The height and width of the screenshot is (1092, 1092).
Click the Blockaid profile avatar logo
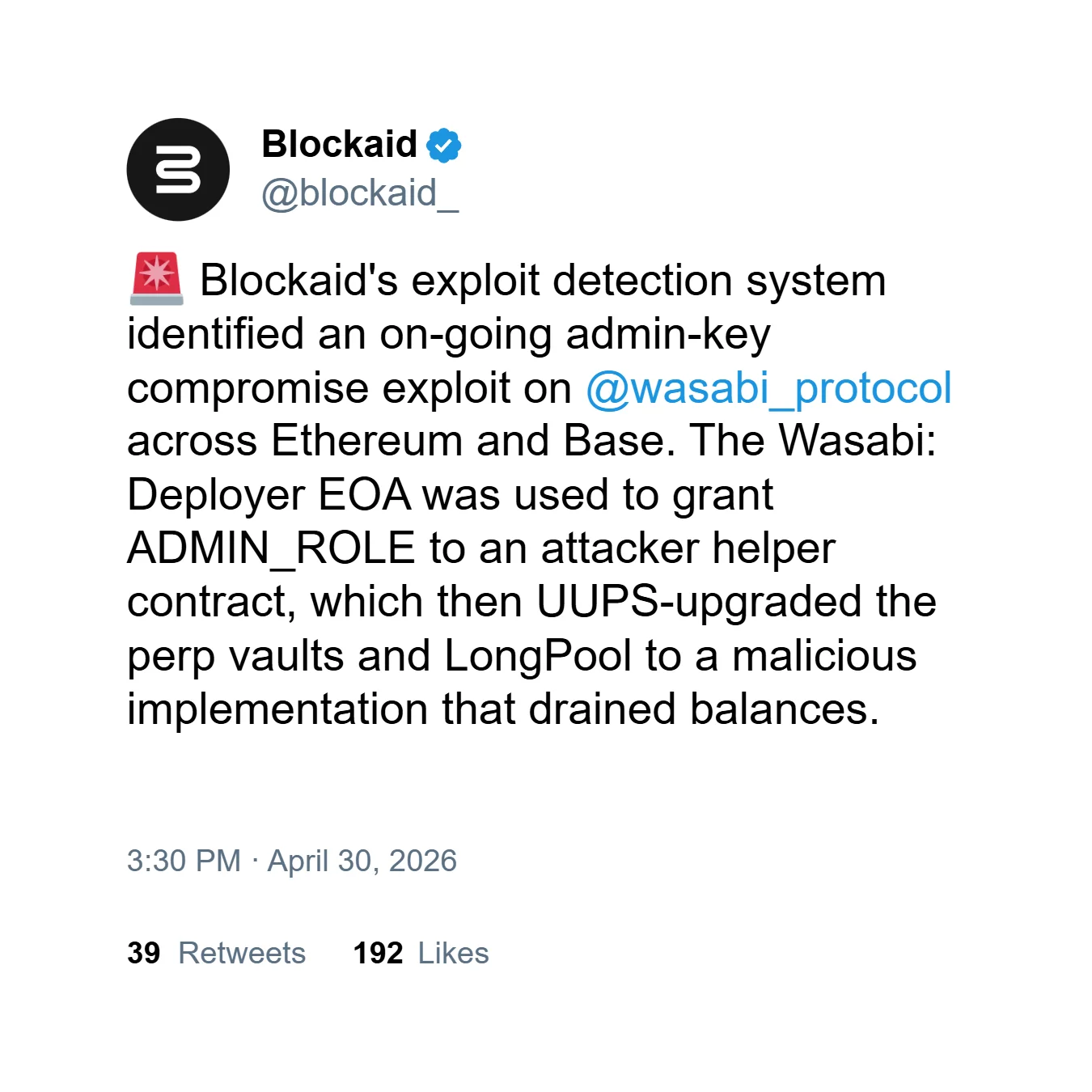point(178,170)
